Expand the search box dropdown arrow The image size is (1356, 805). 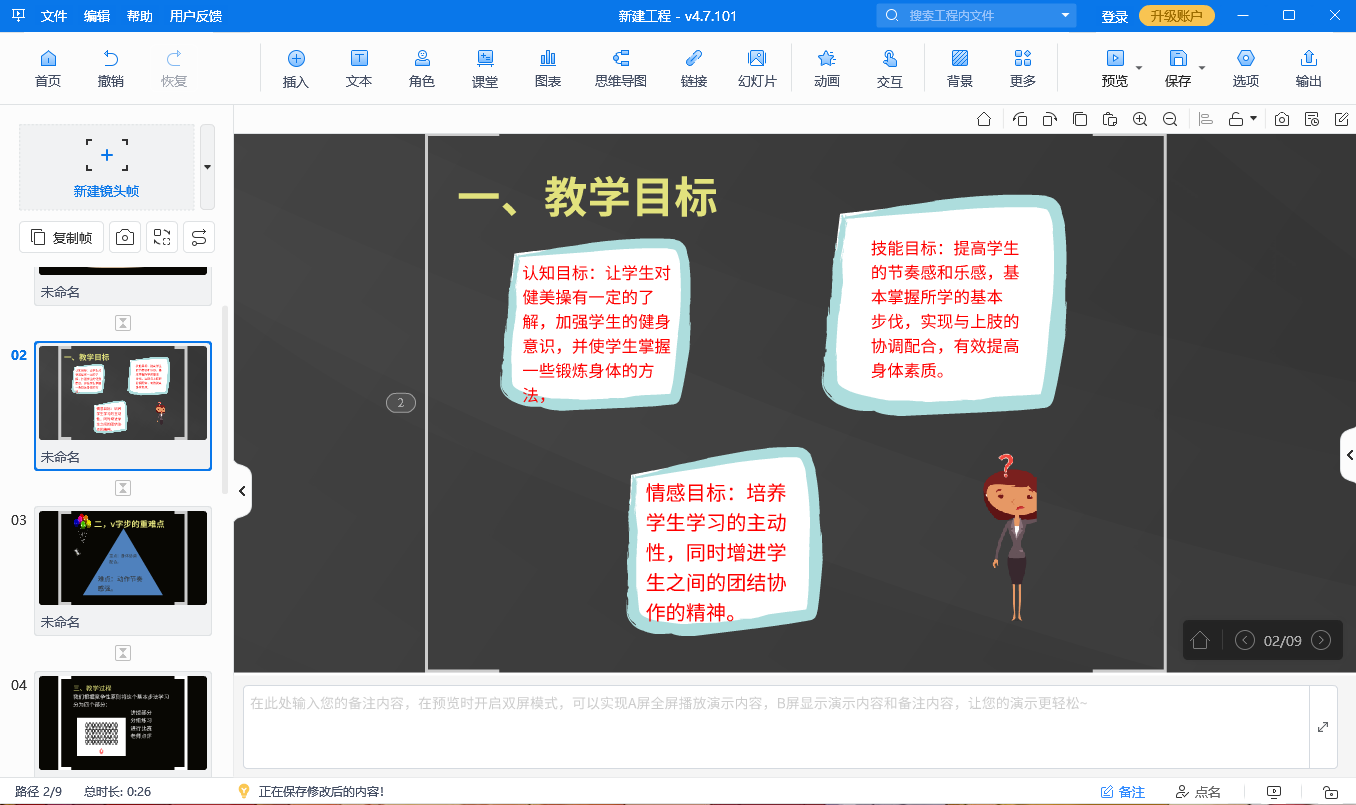pyautogui.click(x=1066, y=15)
